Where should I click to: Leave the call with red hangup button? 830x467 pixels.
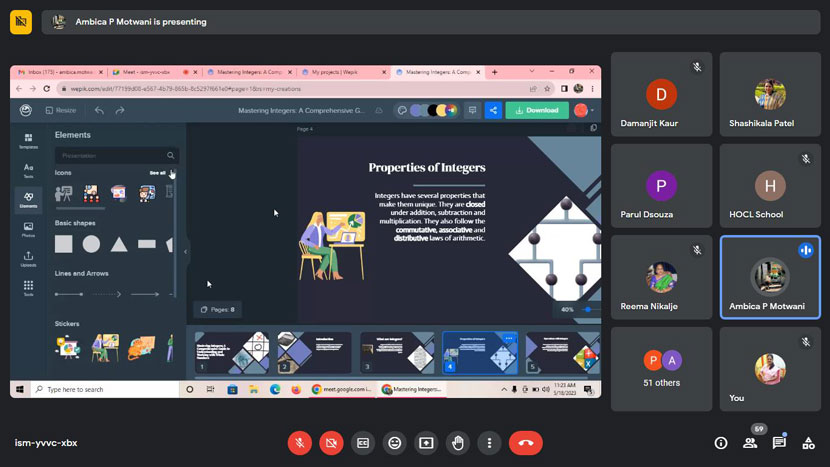click(525, 442)
